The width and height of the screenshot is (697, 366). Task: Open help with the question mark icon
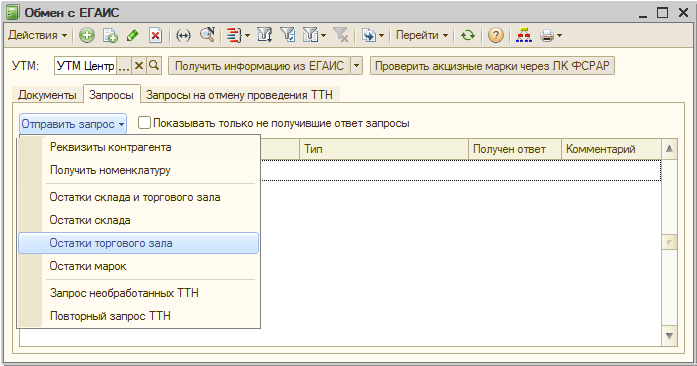coord(496,35)
